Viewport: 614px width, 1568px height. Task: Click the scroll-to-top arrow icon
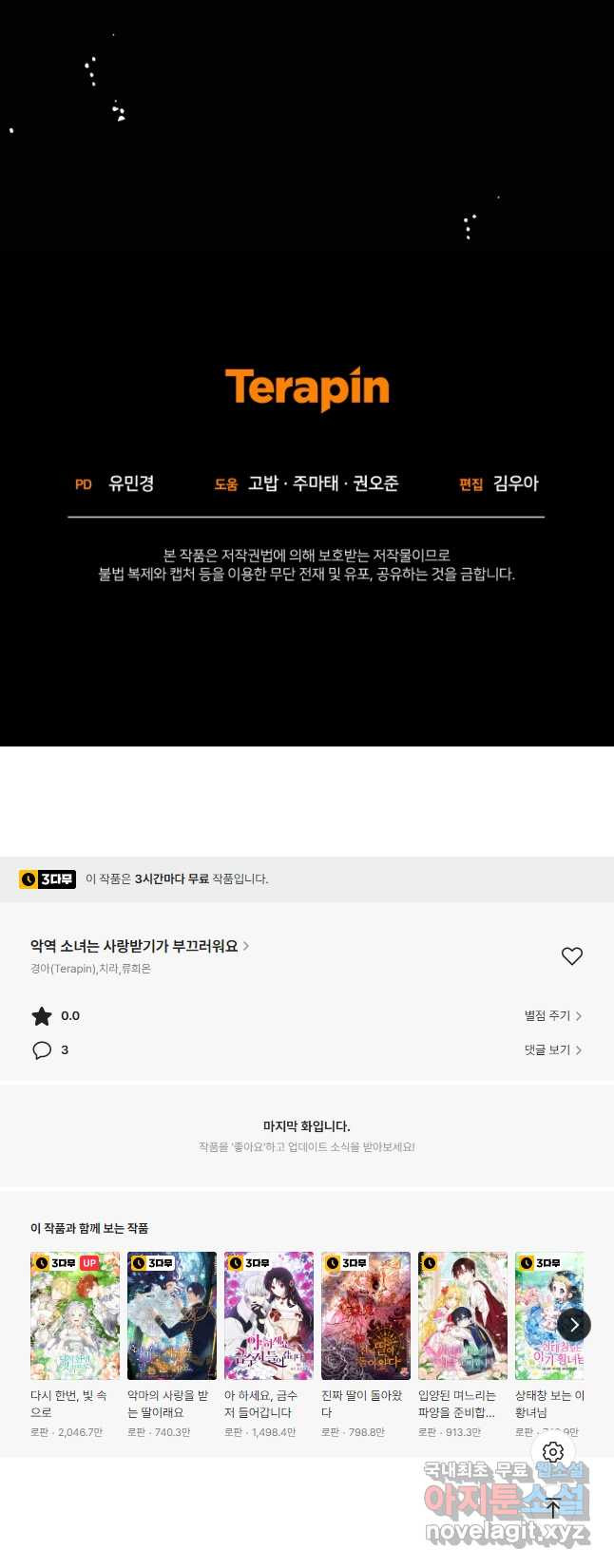click(x=553, y=1508)
